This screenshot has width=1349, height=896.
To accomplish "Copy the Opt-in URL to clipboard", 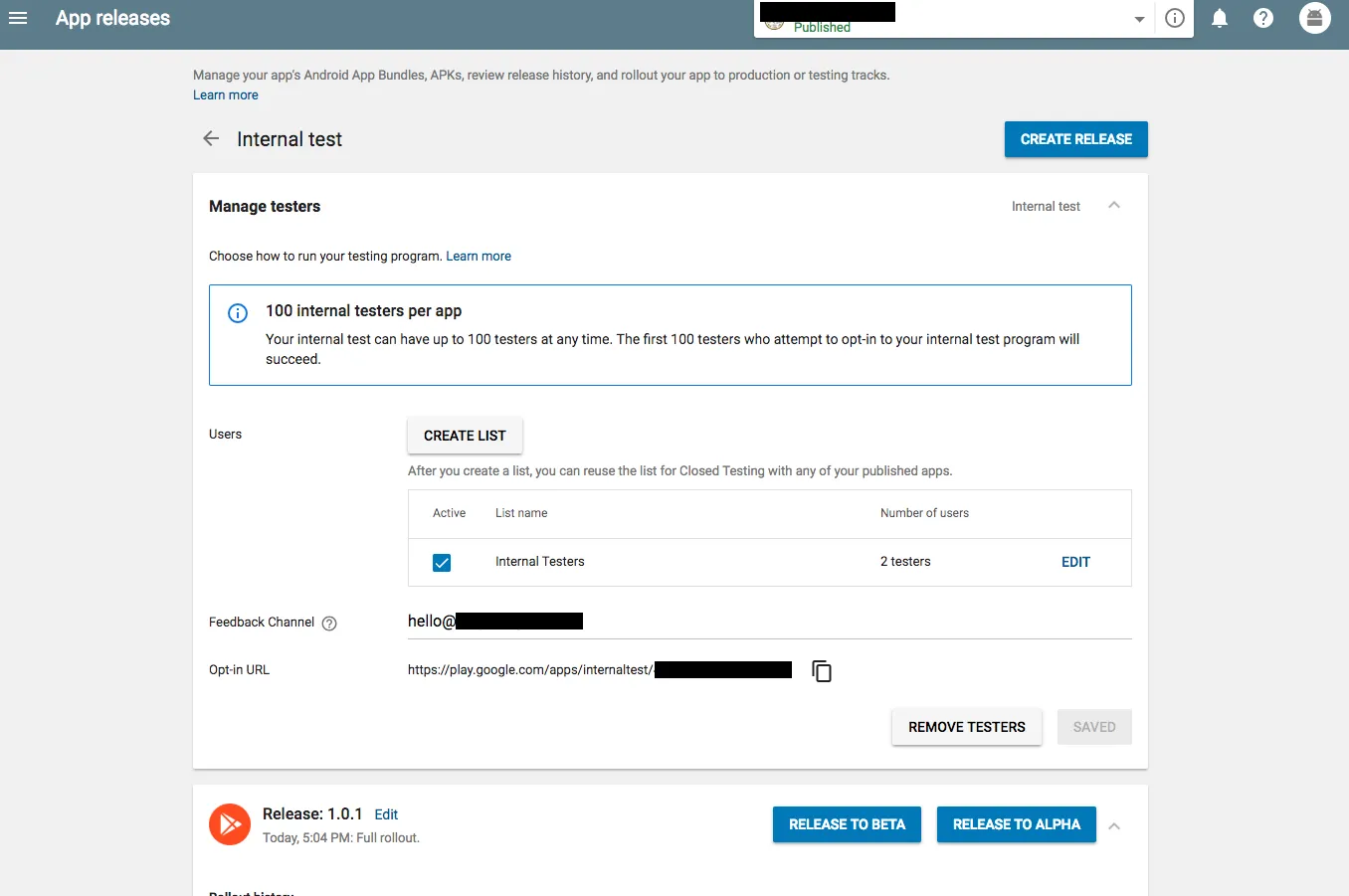I will (822, 671).
